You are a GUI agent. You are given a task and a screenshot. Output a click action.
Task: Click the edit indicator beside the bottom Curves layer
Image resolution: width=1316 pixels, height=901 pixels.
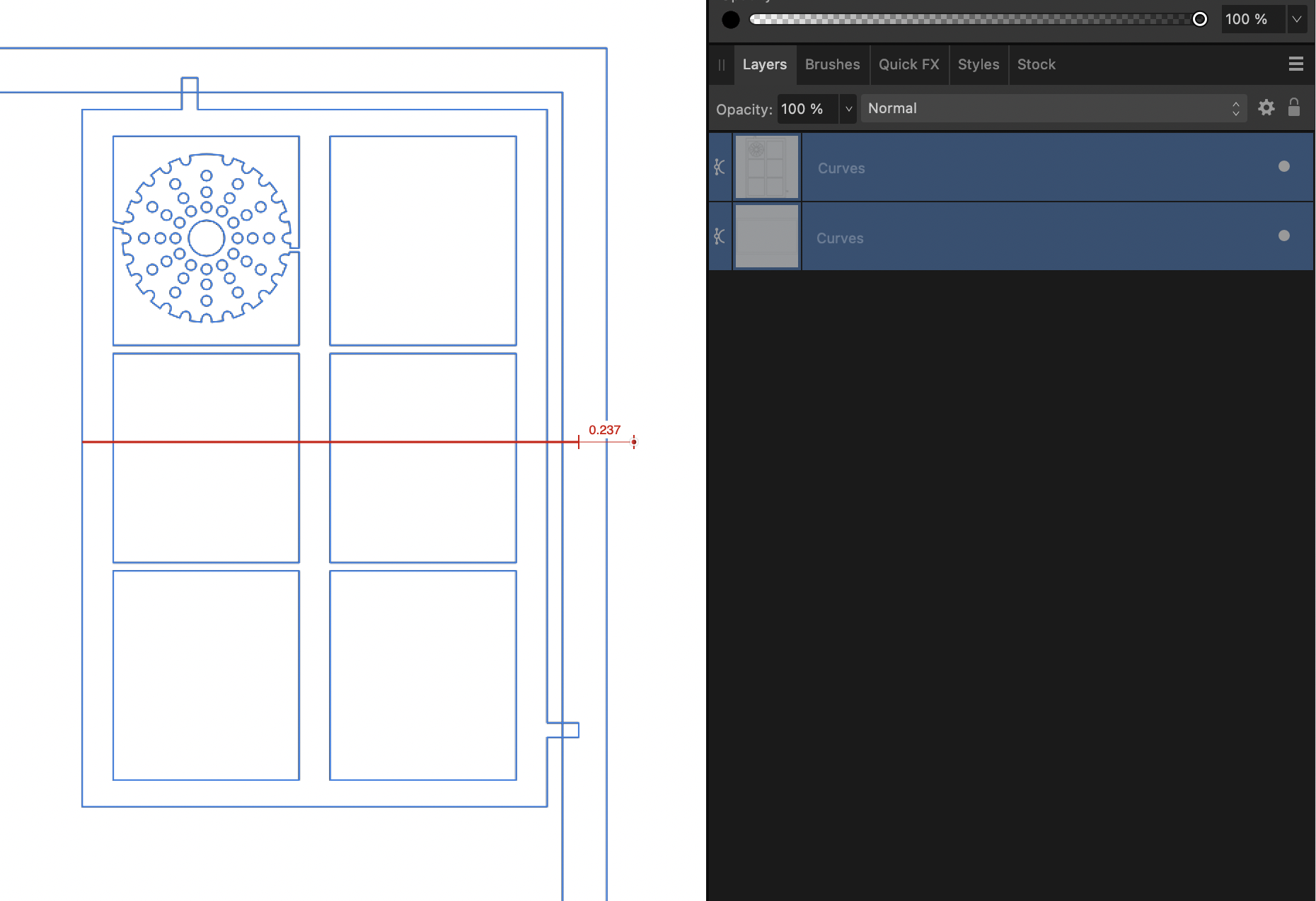click(x=719, y=236)
